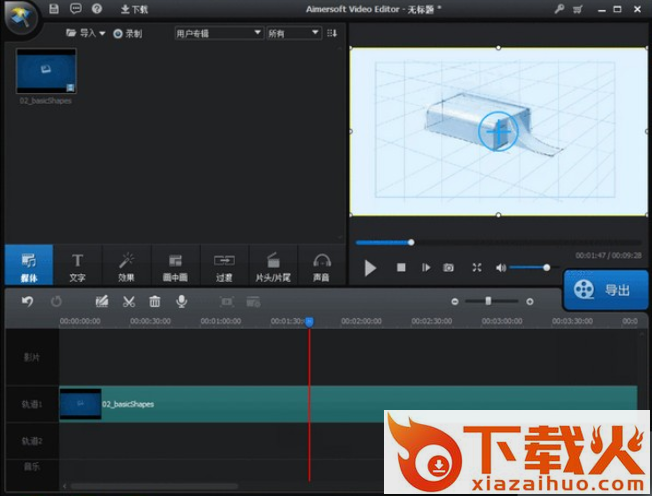Screen dimensions: 652x496
Task: Click the Play button under the preview
Action: tap(370, 268)
